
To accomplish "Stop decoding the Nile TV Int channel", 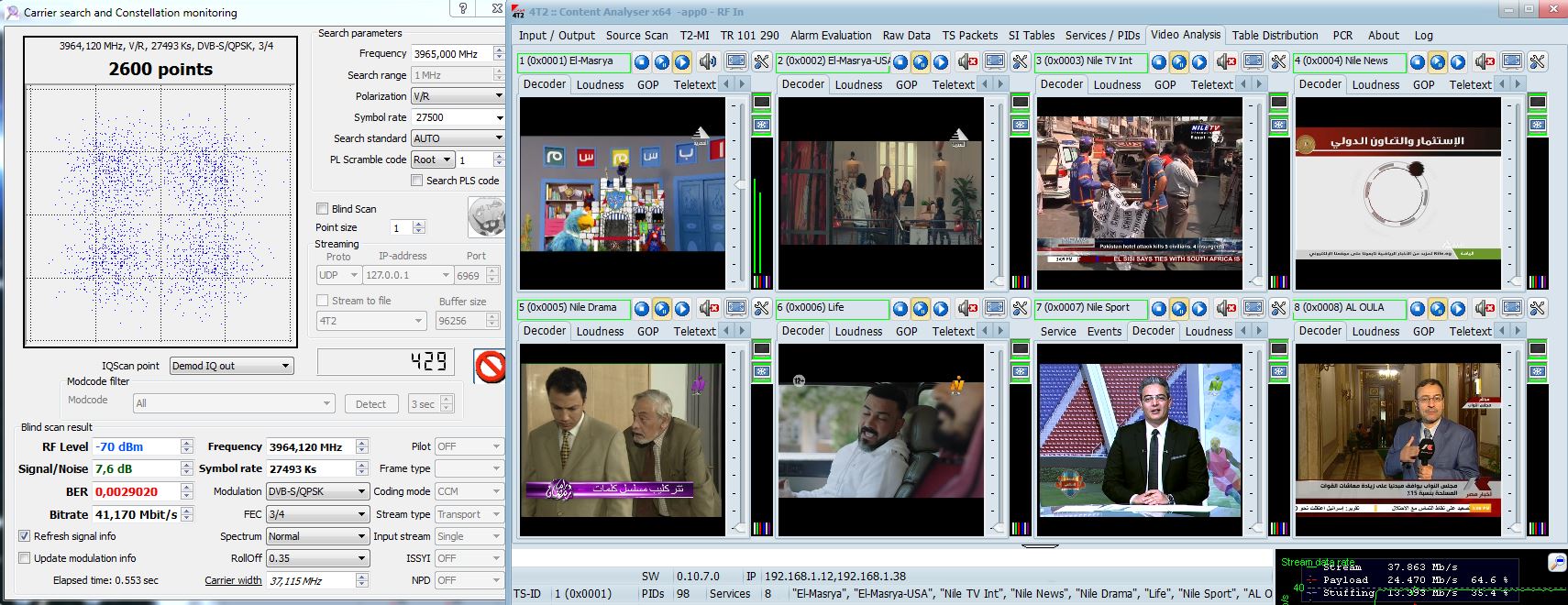I will point(1159,62).
